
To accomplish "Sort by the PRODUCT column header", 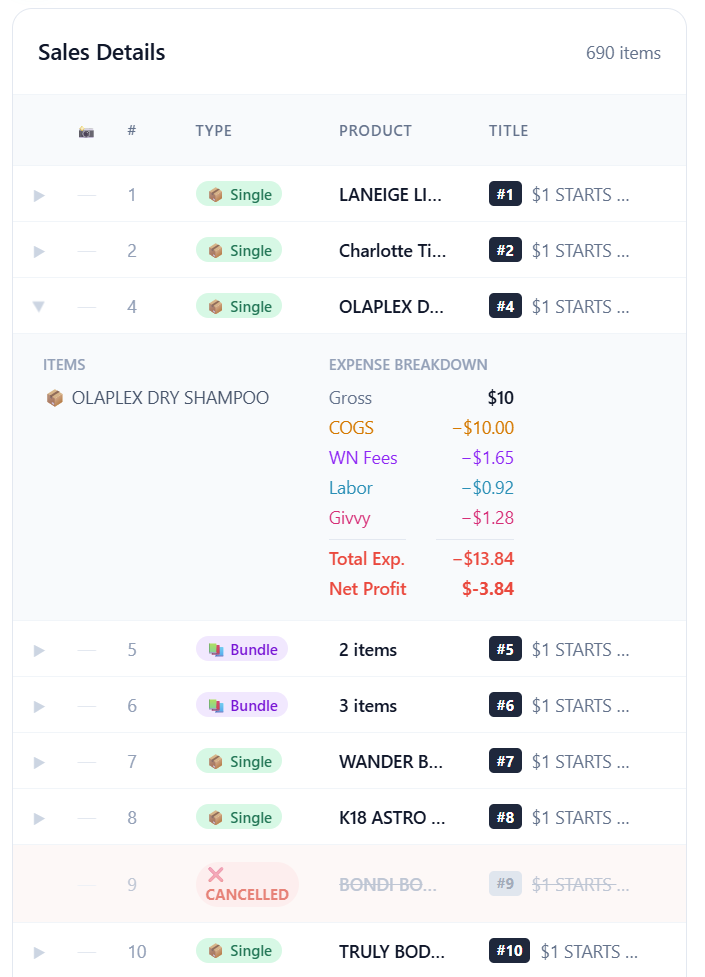I will pos(375,131).
